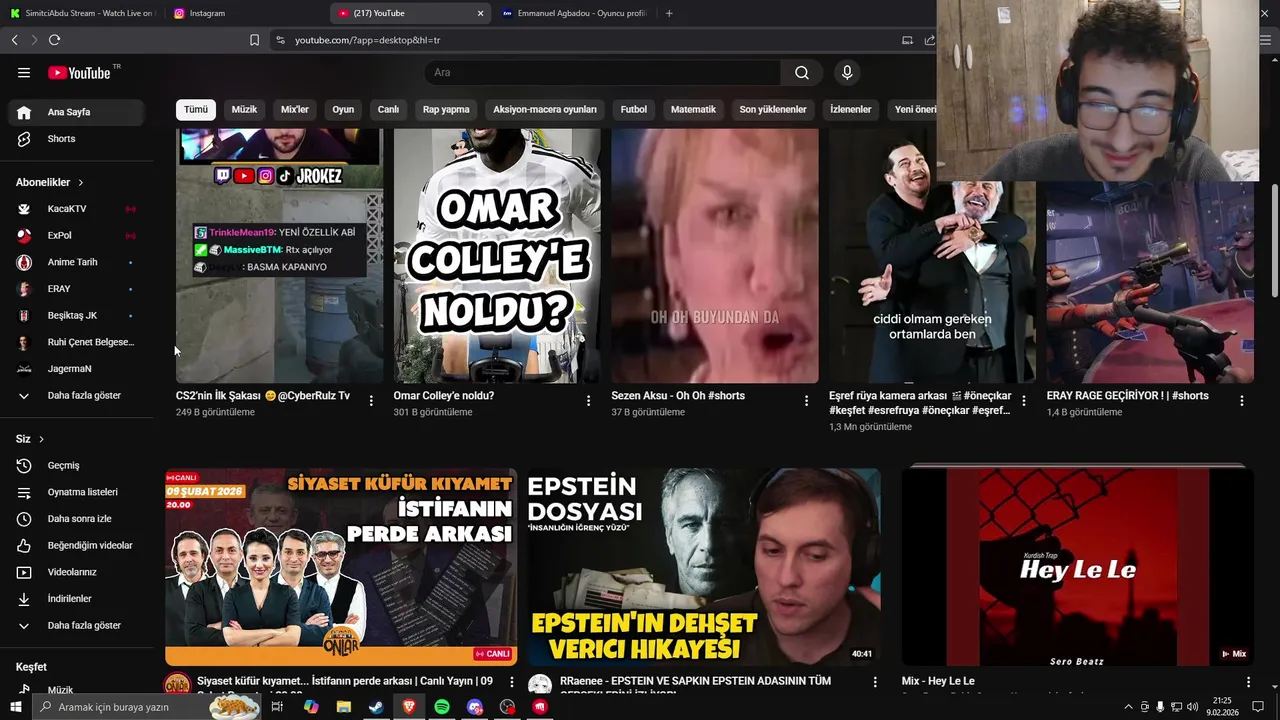Start voice search with microphone icon
The height and width of the screenshot is (720, 1280).
pos(847,73)
